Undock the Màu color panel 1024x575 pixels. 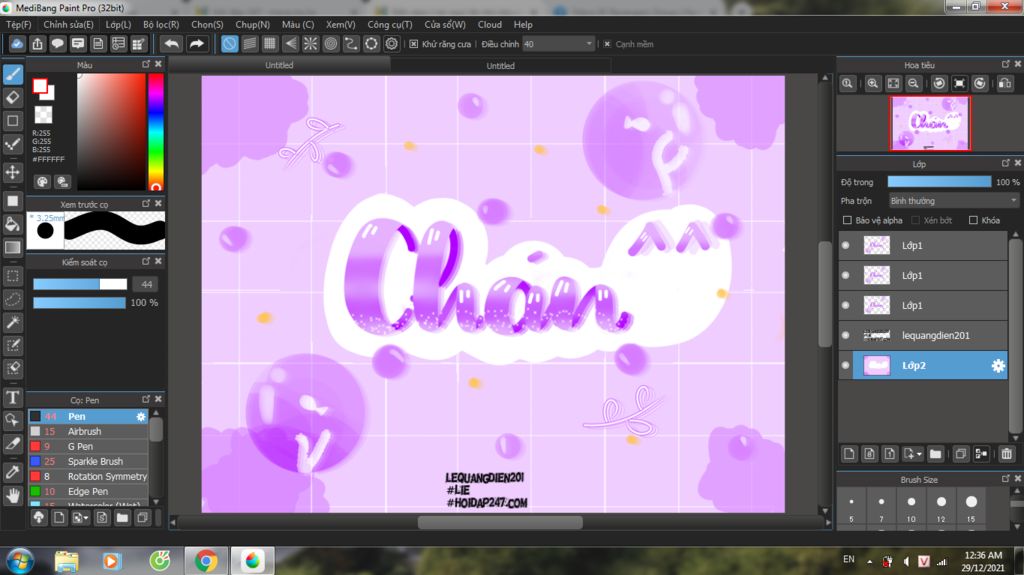click(x=146, y=64)
